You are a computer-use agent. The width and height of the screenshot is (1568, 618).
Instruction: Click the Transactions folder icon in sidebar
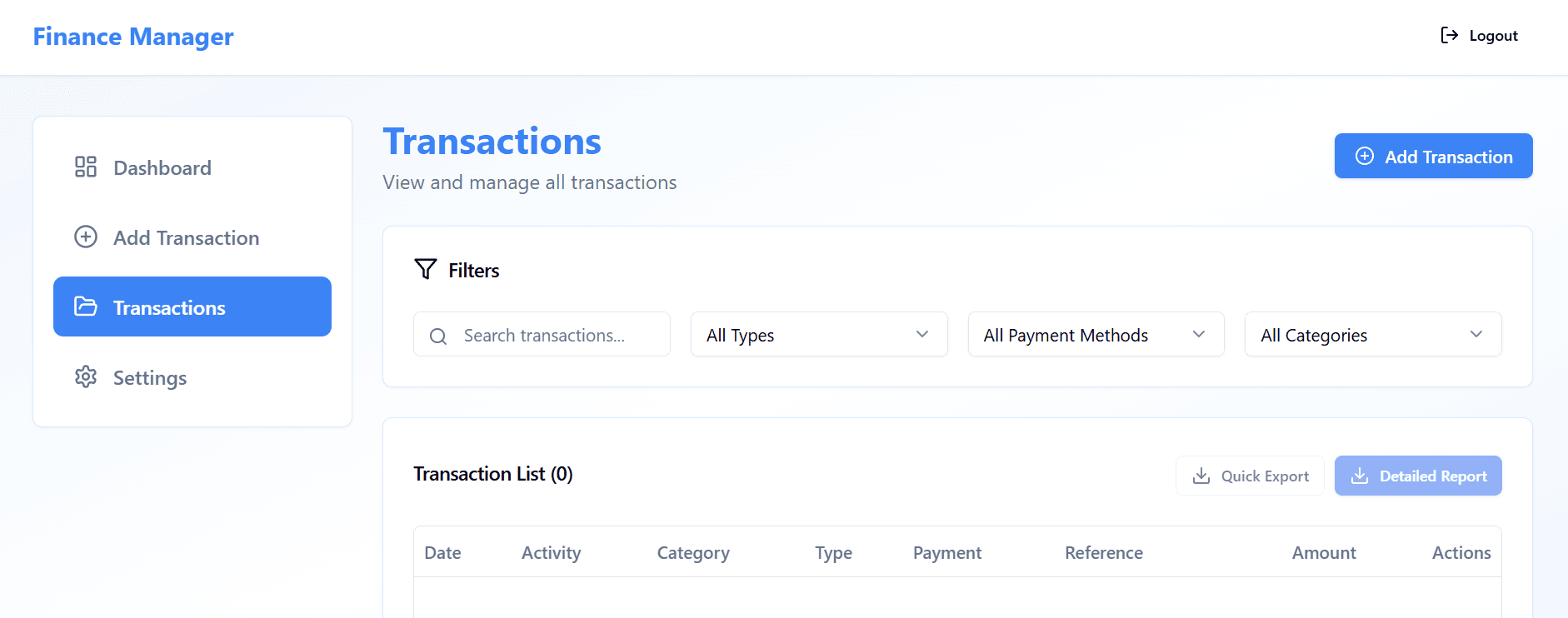click(86, 307)
